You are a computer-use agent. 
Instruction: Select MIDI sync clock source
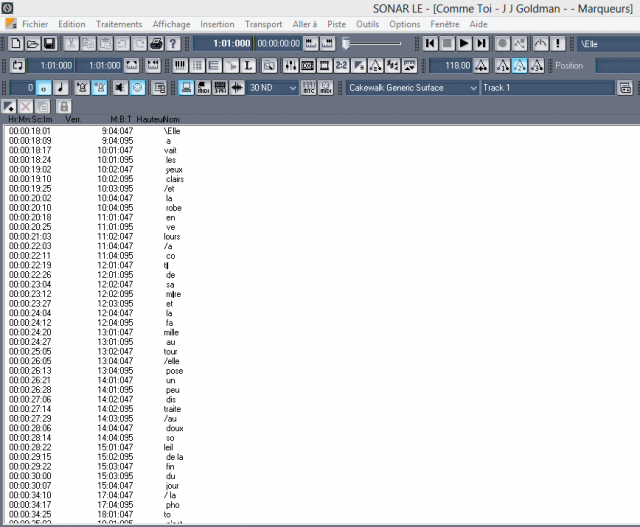203,87
